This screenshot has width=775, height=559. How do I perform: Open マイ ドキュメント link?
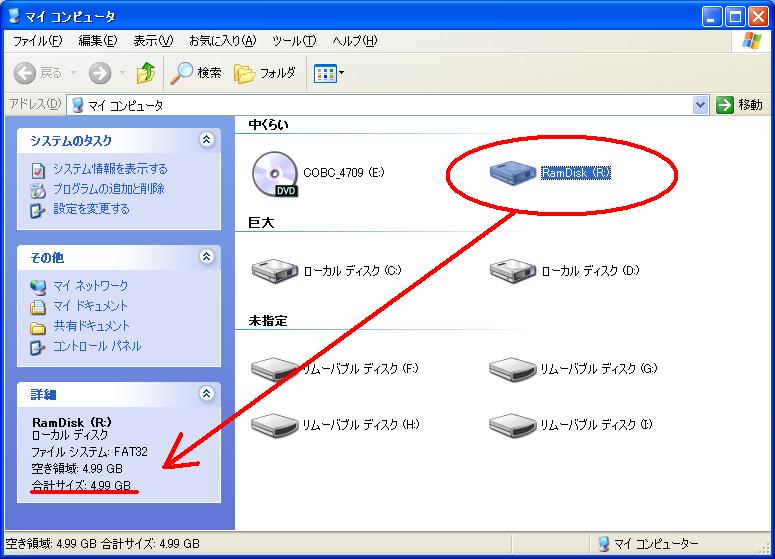pos(90,306)
